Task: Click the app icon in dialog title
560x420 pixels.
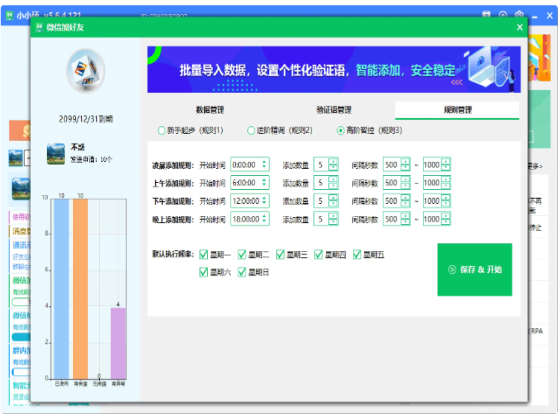Action: click(x=39, y=27)
